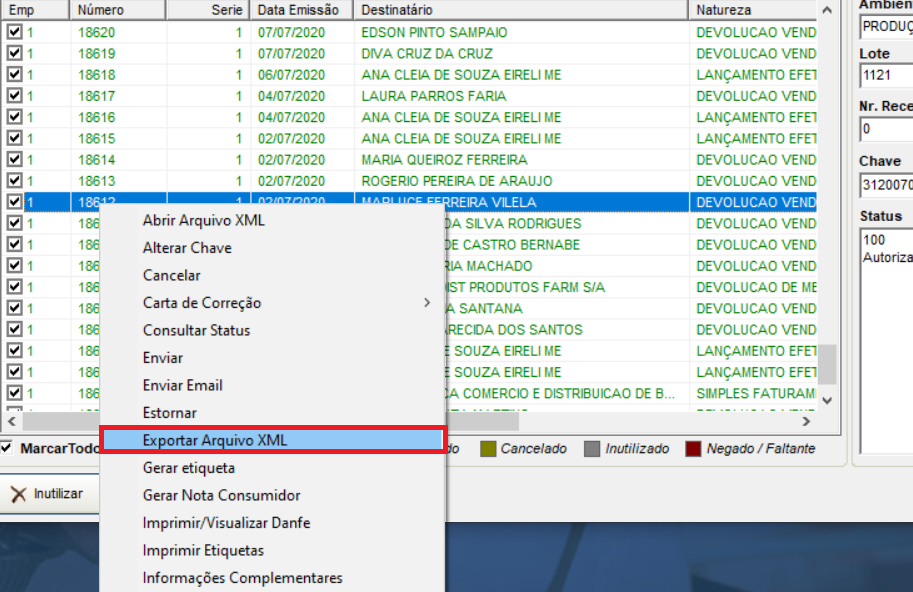Click the vertical scrollbar's up arrow
This screenshot has width=913, height=592.
[x=826, y=10]
